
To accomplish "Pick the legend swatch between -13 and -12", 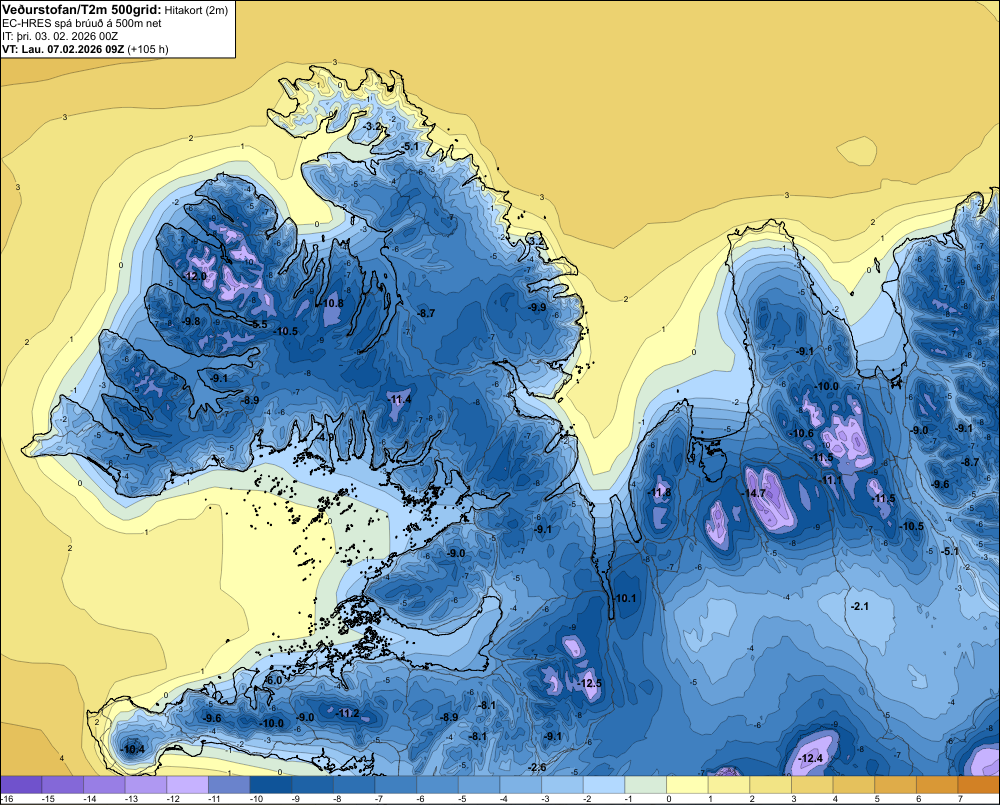I will (146, 785).
